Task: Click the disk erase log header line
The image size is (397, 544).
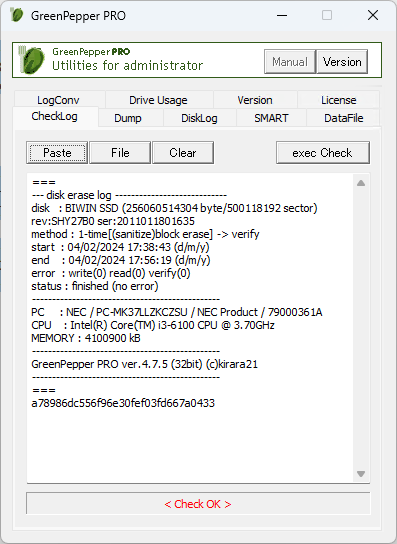Action: click(x=129, y=195)
